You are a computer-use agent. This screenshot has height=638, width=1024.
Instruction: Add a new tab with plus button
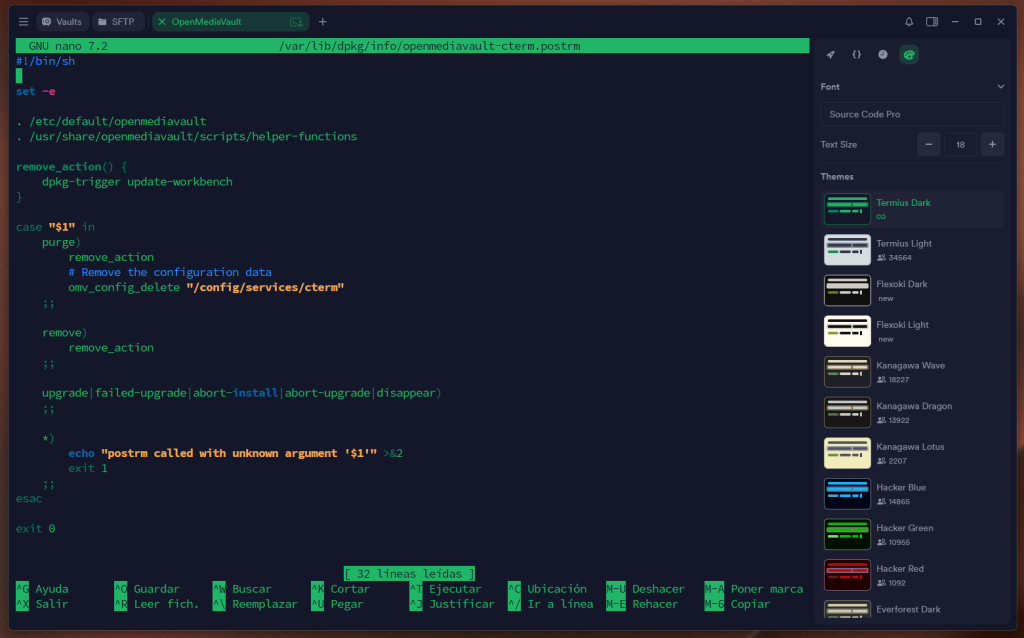click(322, 21)
